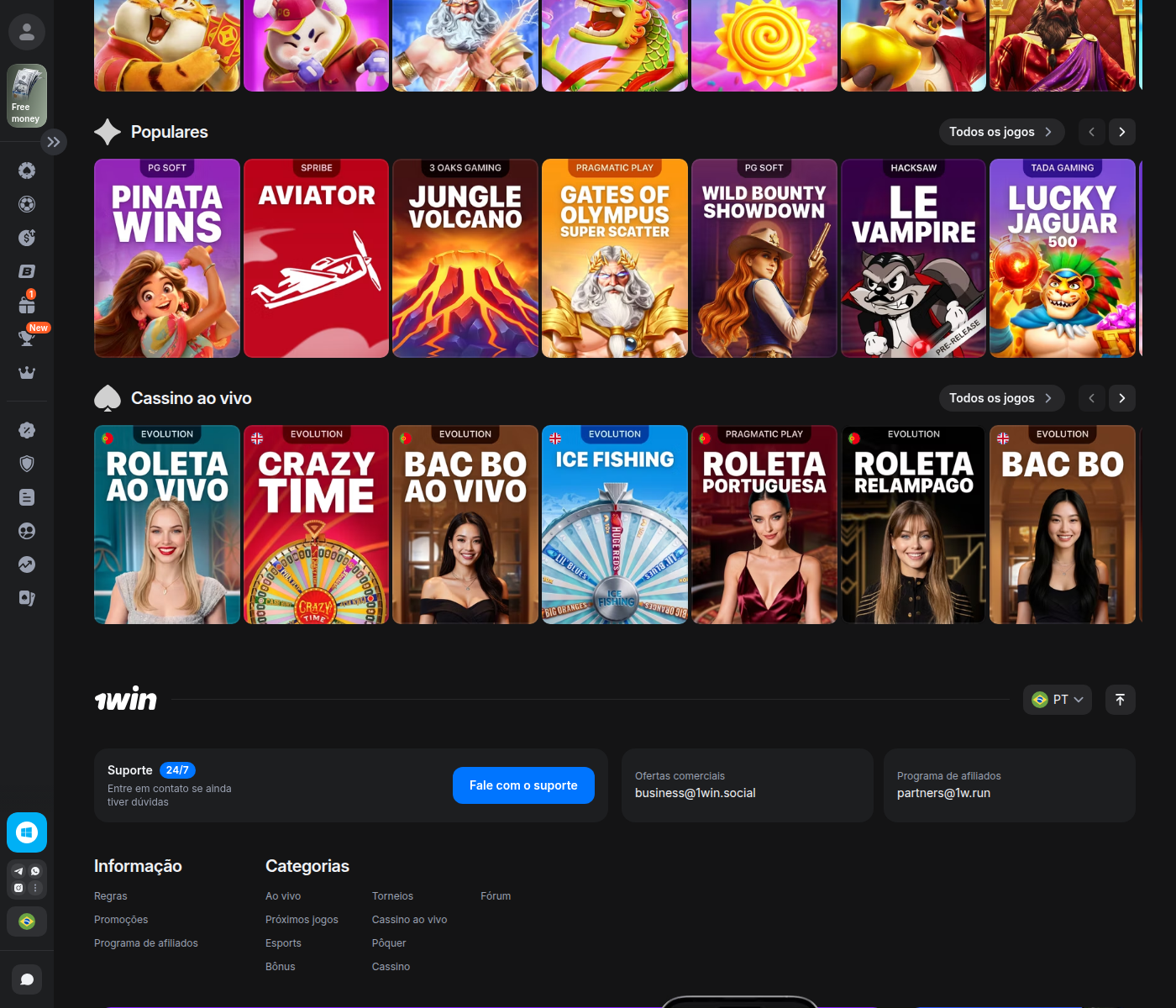Open the WhatsApp social icon
The image size is (1176, 1008).
(x=35, y=871)
